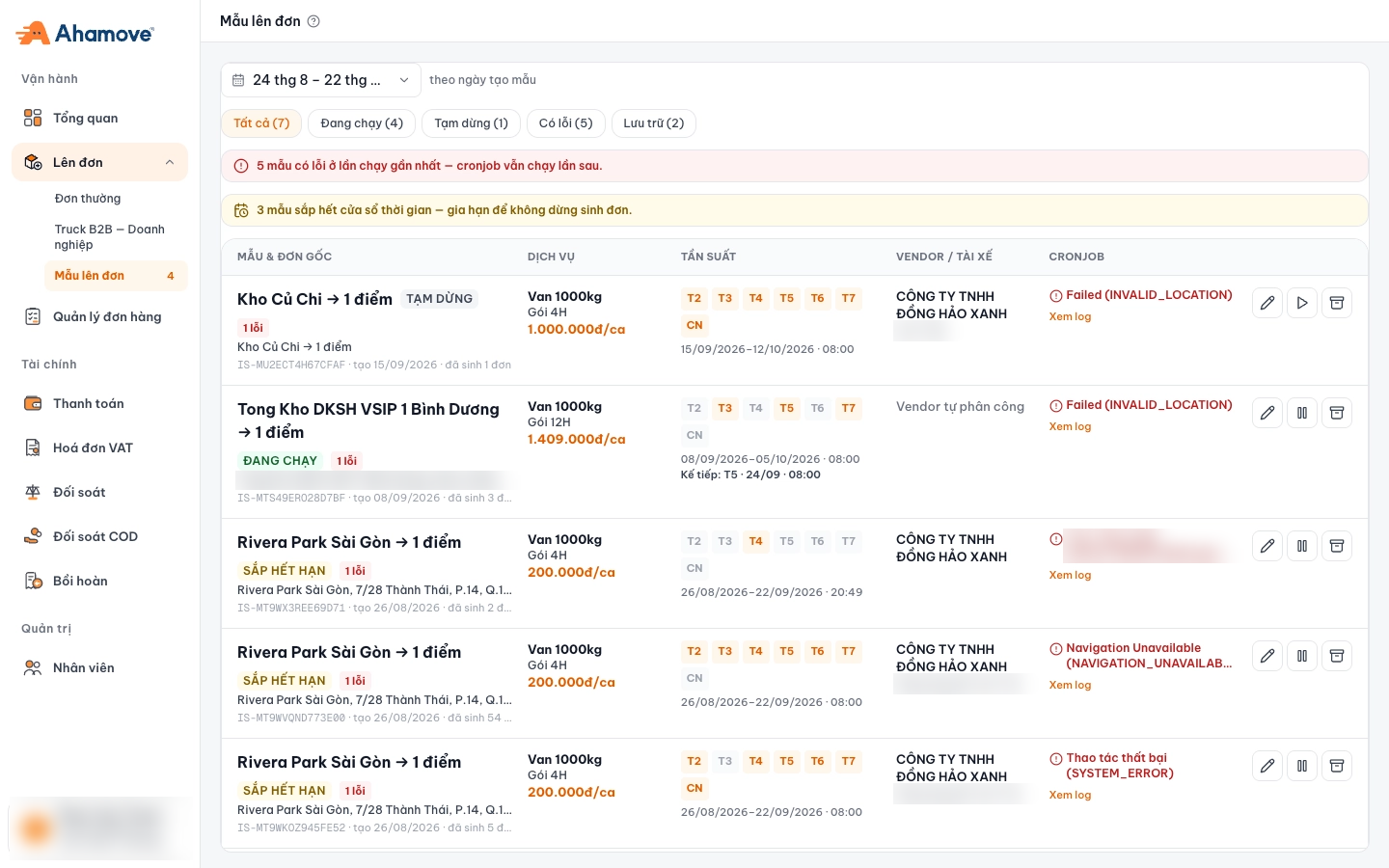Filter by Tạm dừng (1)
This screenshot has width=1389, height=868.
(471, 123)
